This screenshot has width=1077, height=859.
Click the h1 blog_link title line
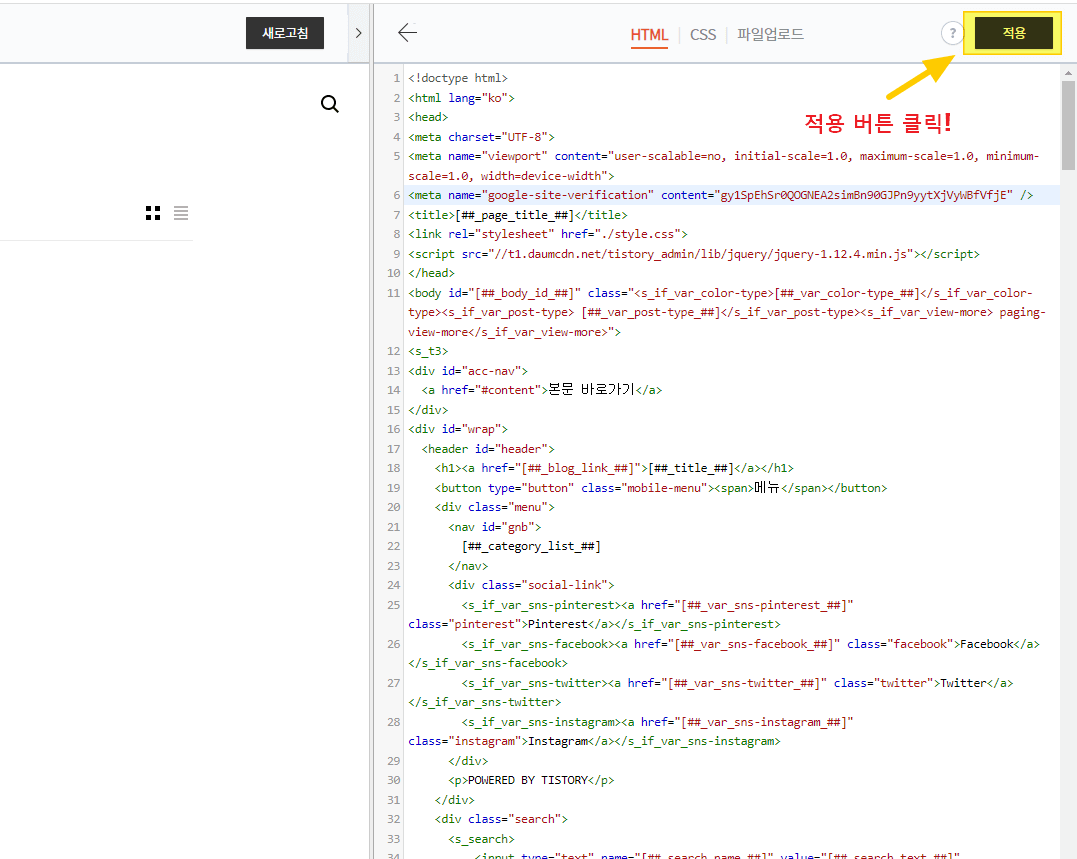coord(614,468)
